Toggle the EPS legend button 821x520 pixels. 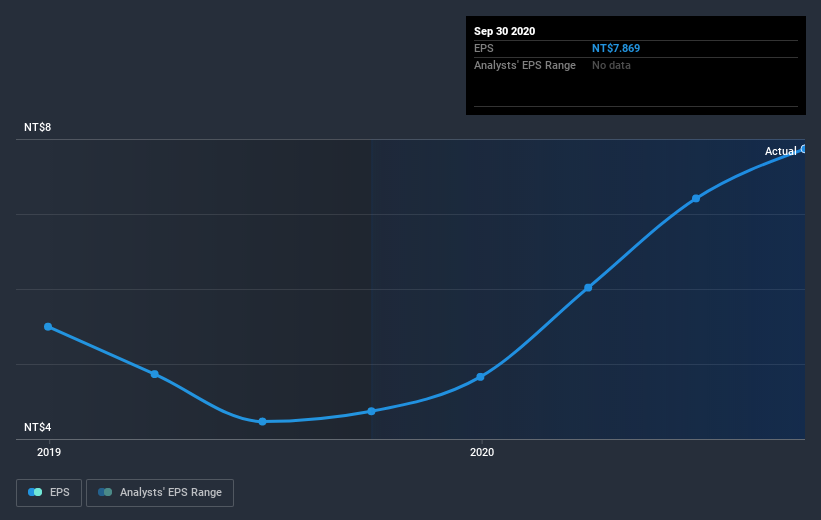[x=49, y=492]
